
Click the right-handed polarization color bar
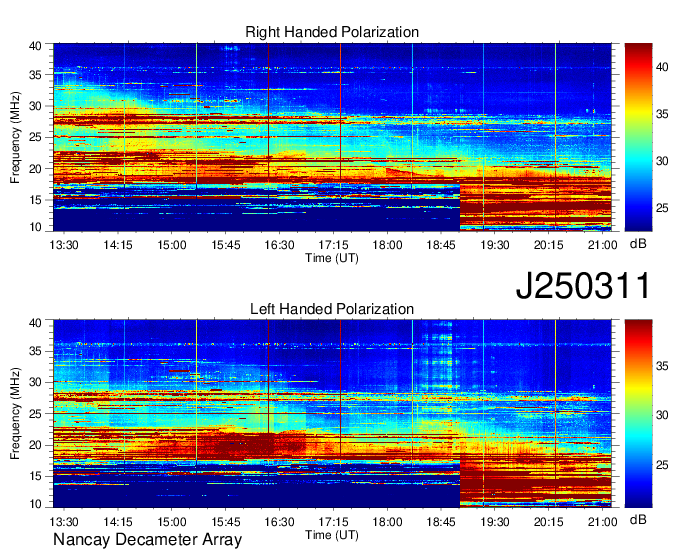coord(638,137)
